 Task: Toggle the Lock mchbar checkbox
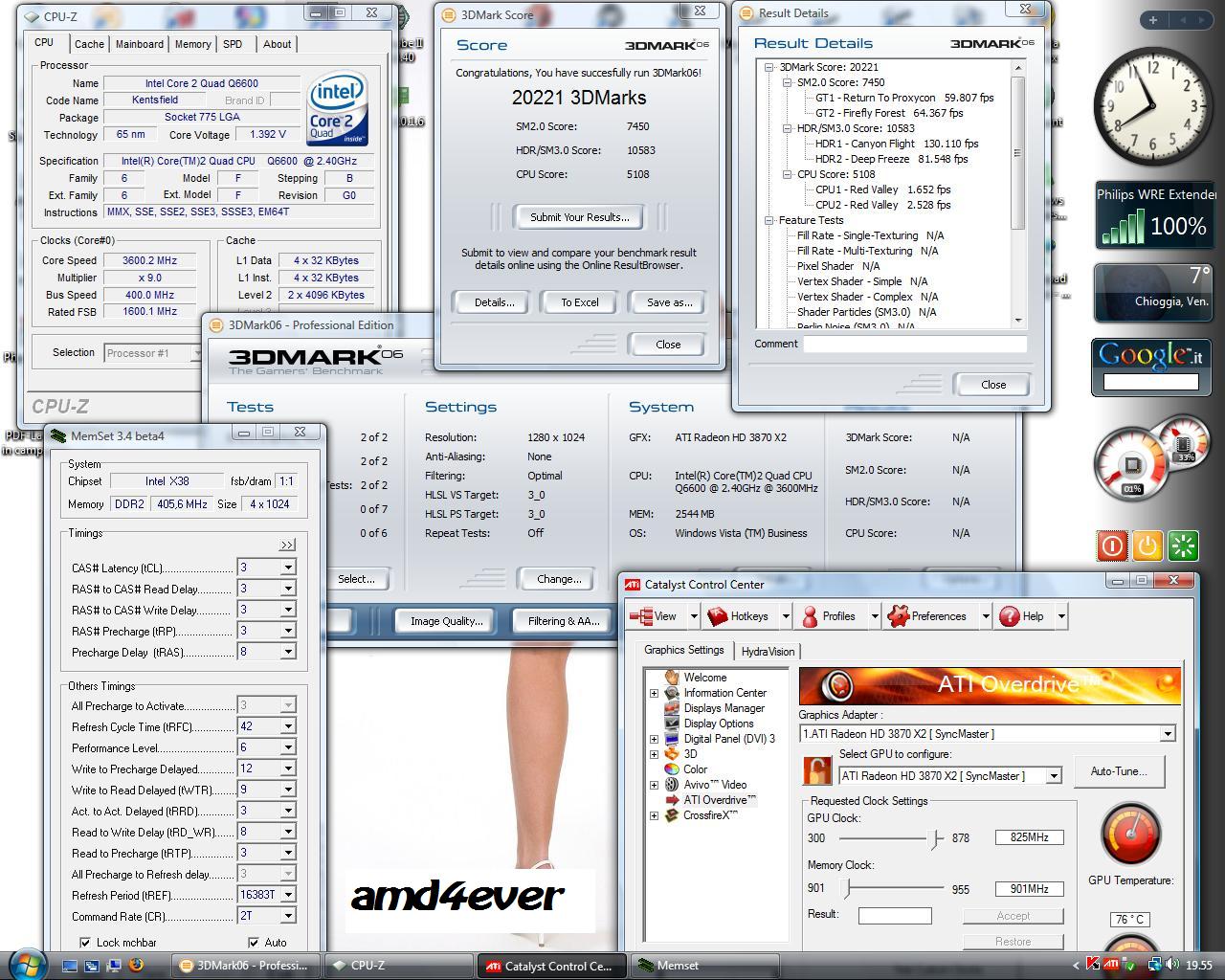85,943
